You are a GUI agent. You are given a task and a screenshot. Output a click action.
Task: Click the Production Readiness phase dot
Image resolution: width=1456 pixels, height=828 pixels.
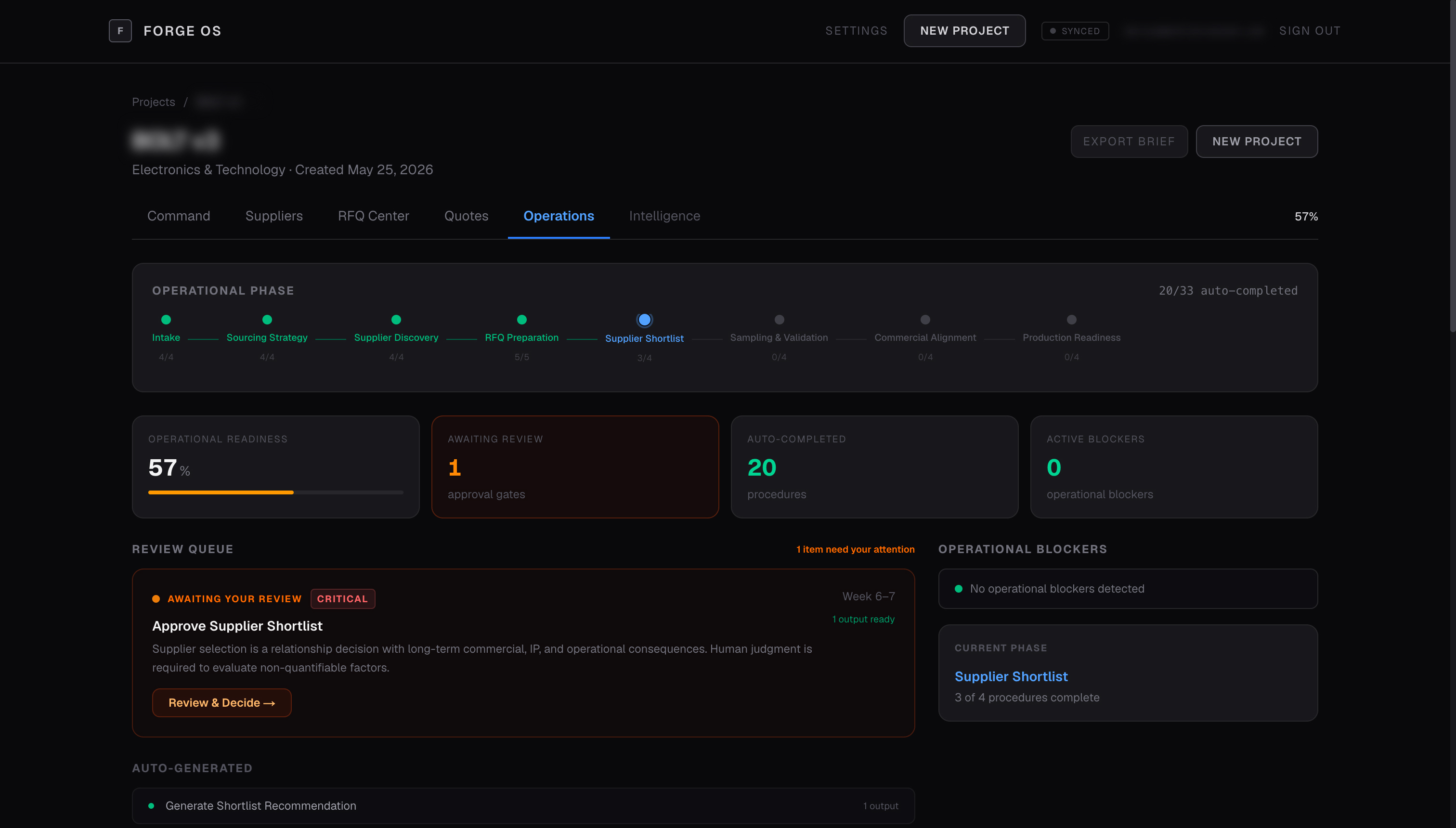1071,320
